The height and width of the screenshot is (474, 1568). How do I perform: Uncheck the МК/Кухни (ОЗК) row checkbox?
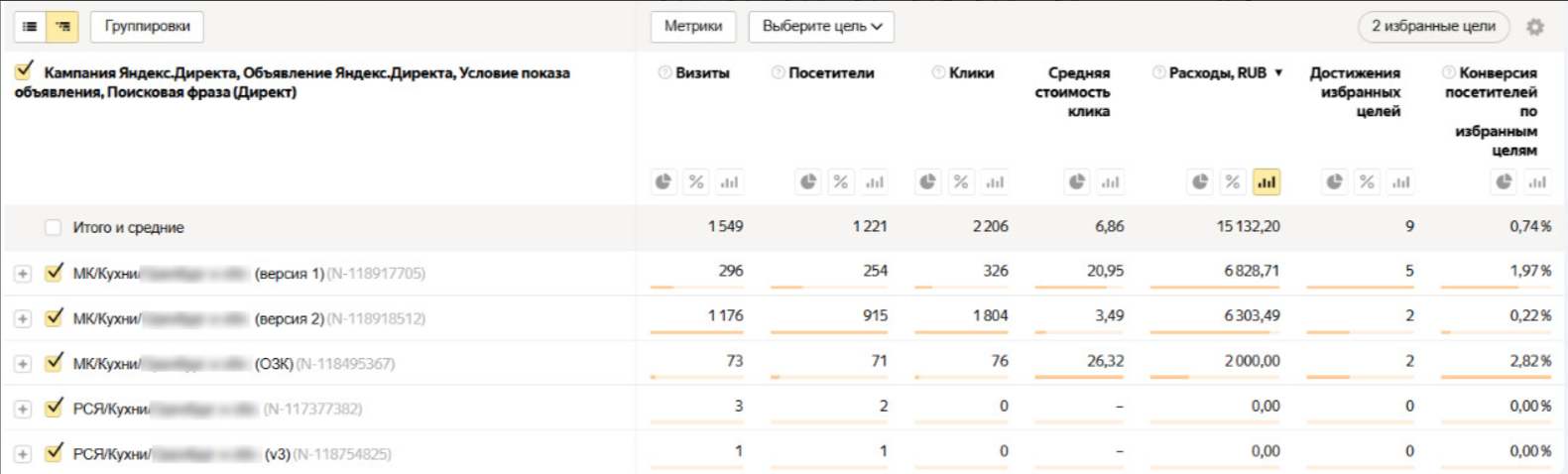pyautogui.click(x=54, y=363)
